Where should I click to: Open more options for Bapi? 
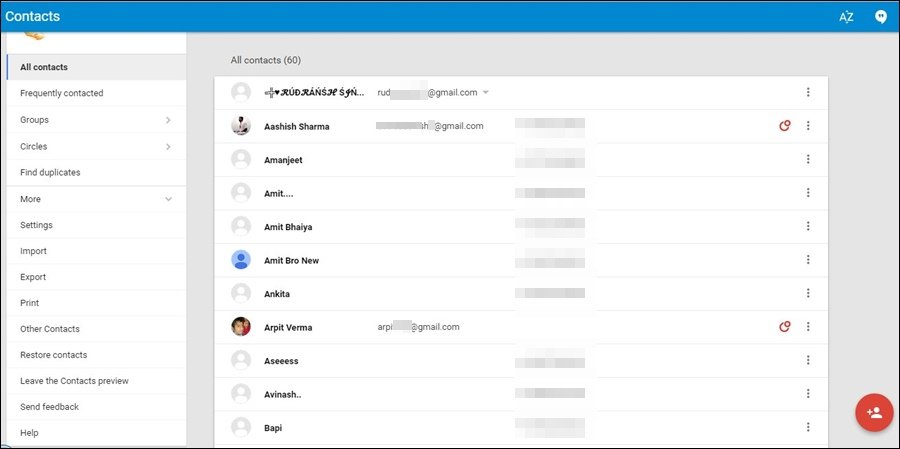coord(808,427)
